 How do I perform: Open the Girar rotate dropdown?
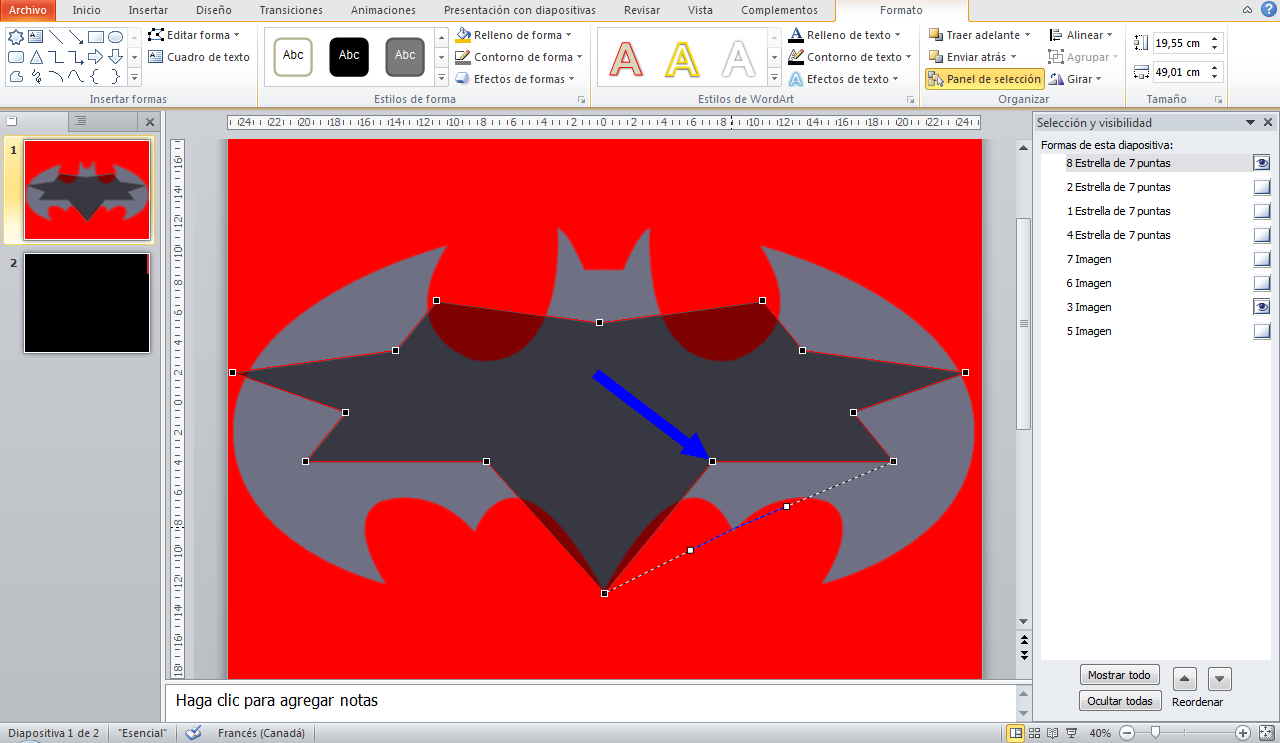[1075, 79]
